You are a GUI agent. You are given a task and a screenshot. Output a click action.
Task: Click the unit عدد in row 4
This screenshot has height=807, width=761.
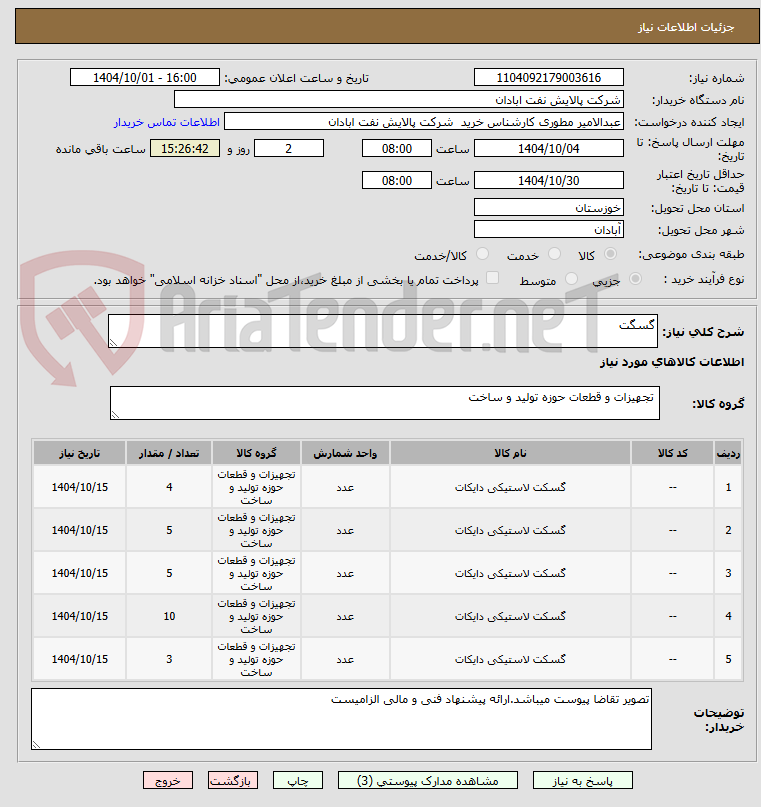[x=345, y=616]
